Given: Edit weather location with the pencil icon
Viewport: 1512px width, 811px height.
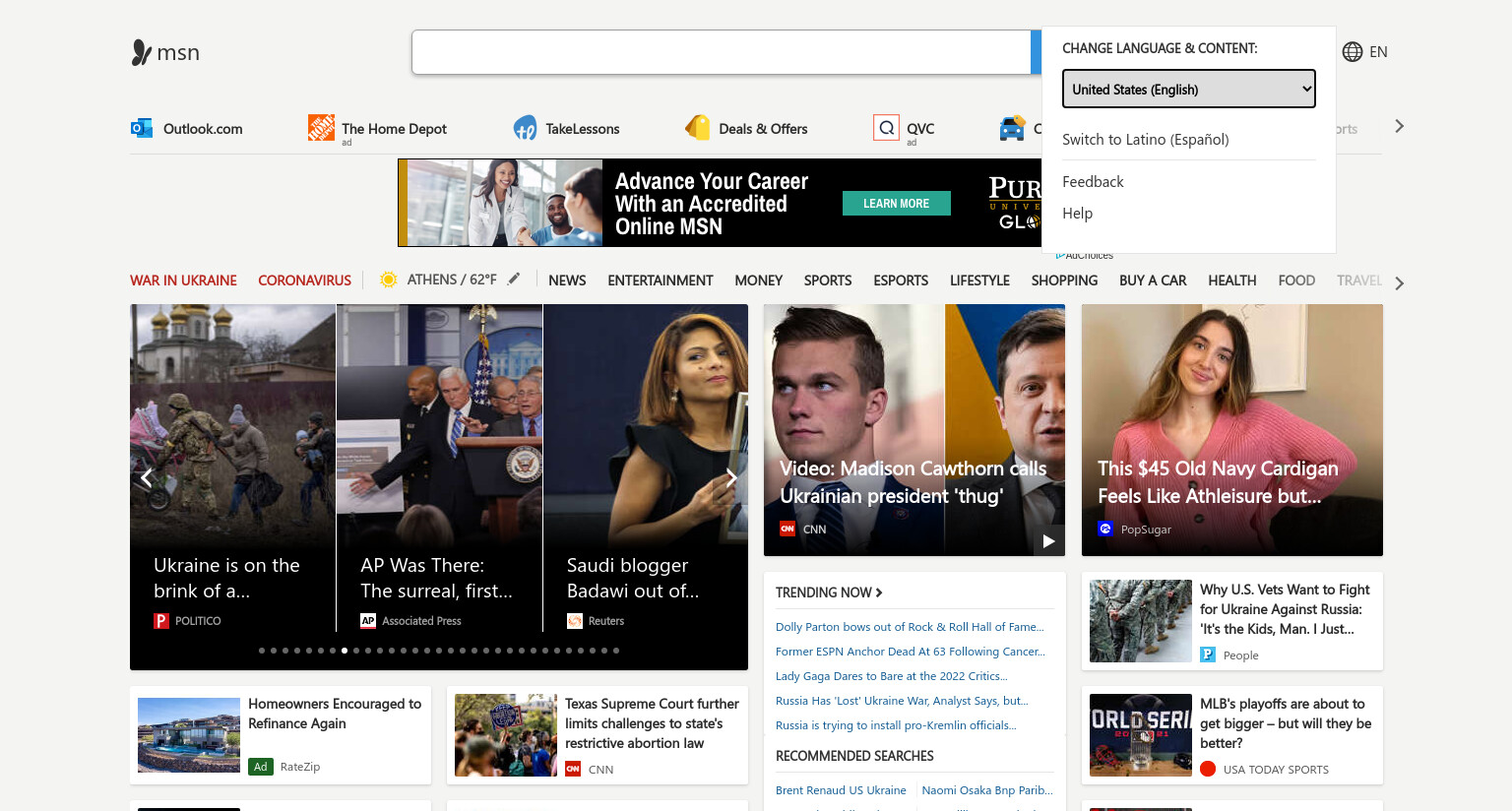Looking at the screenshot, I should (x=514, y=280).
